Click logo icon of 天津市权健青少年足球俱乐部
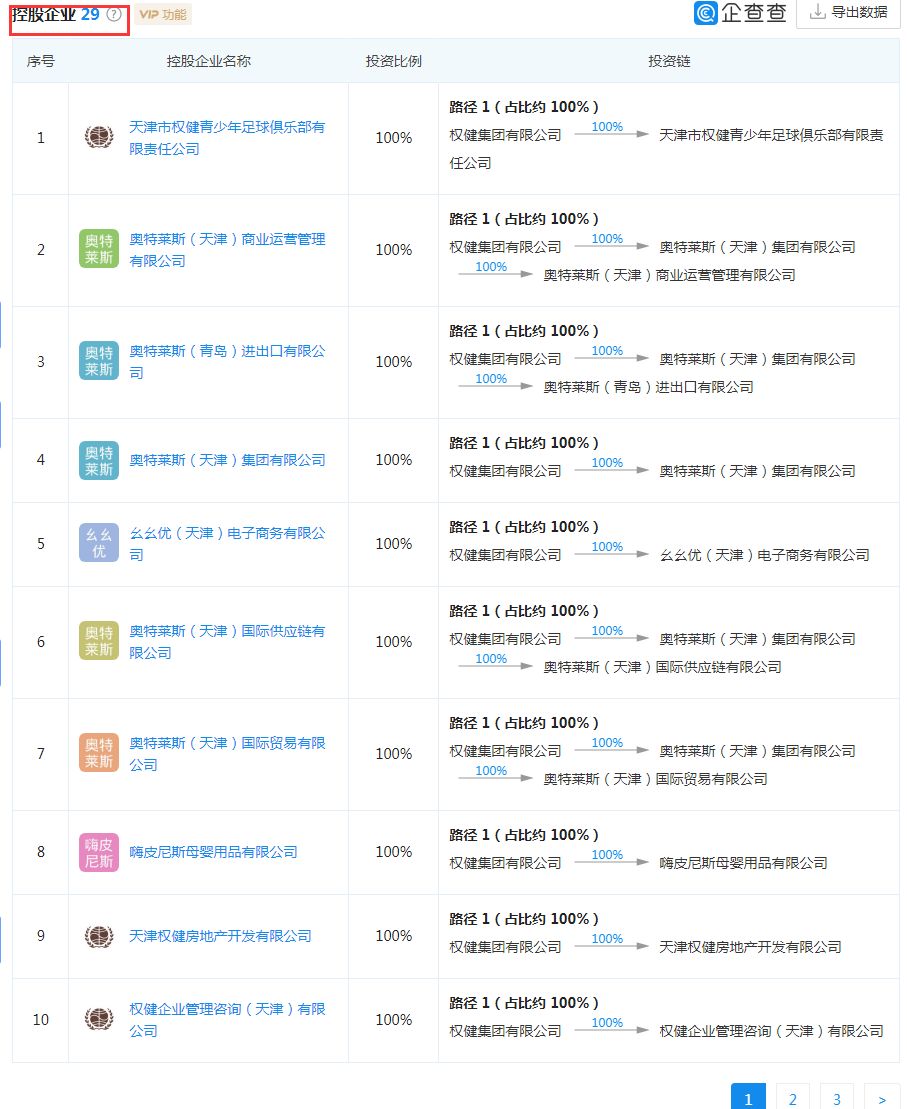This screenshot has width=907, height=1109. [99, 137]
